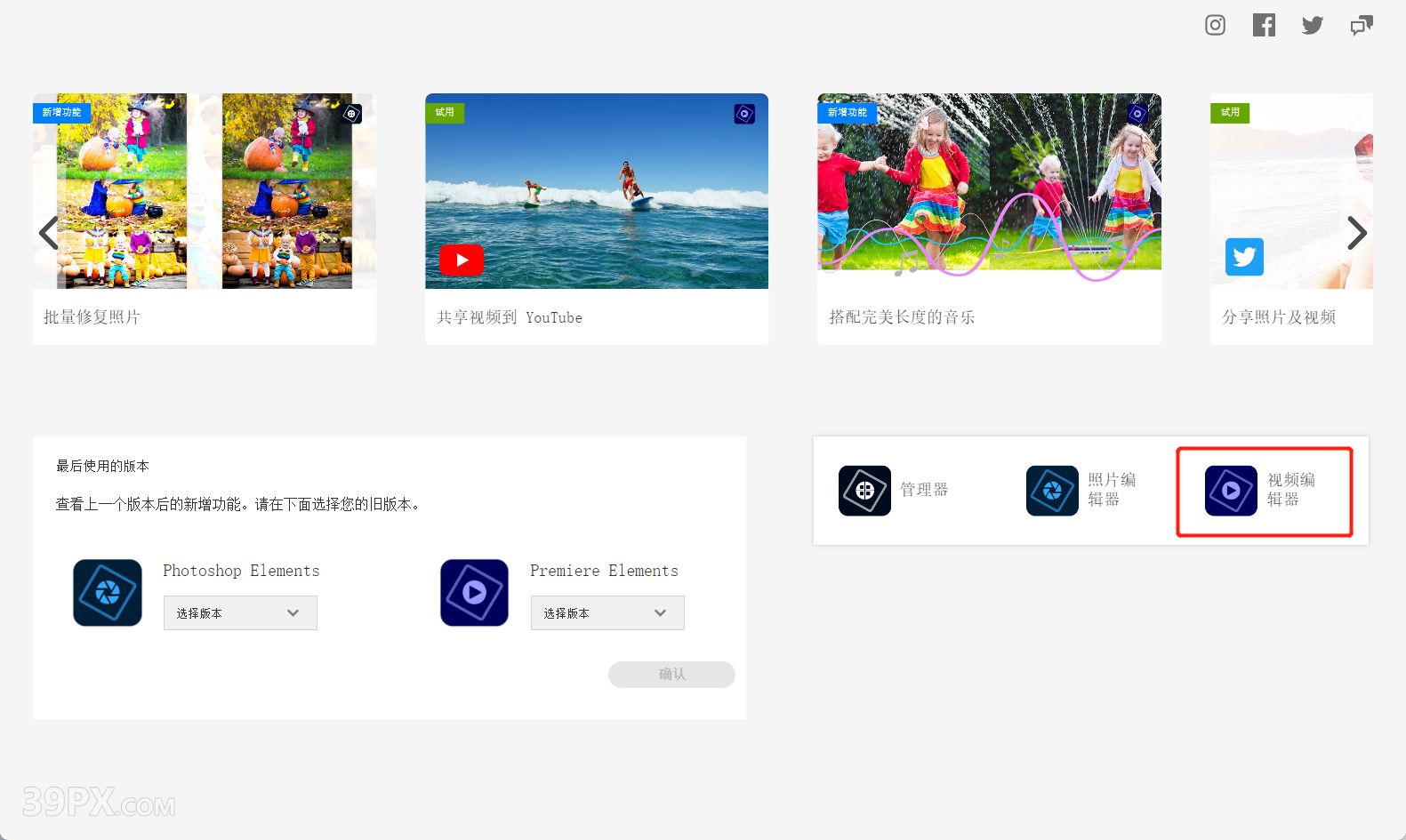
Task: Open the forum chat bubbles icon
Action: [x=1362, y=25]
